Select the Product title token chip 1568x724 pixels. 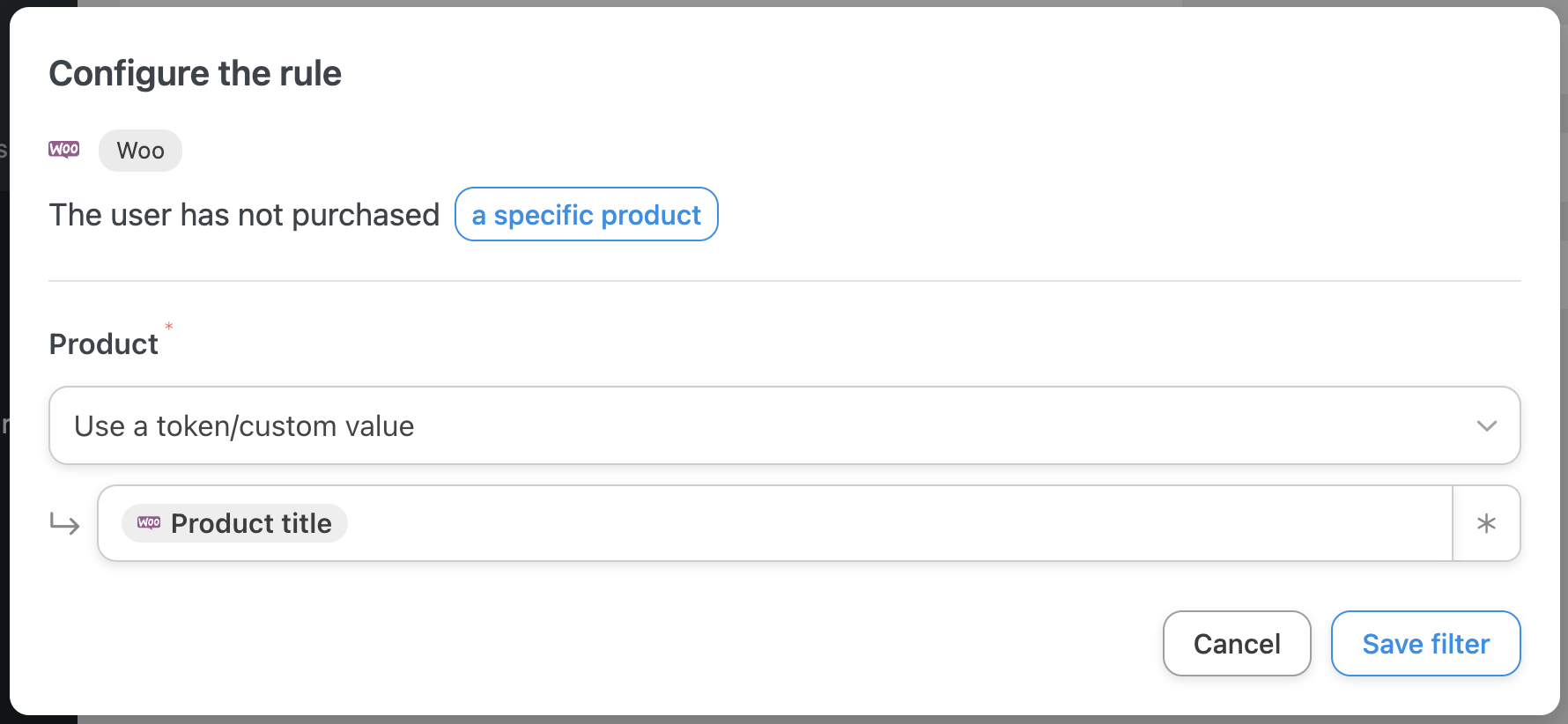click(234, 523)
